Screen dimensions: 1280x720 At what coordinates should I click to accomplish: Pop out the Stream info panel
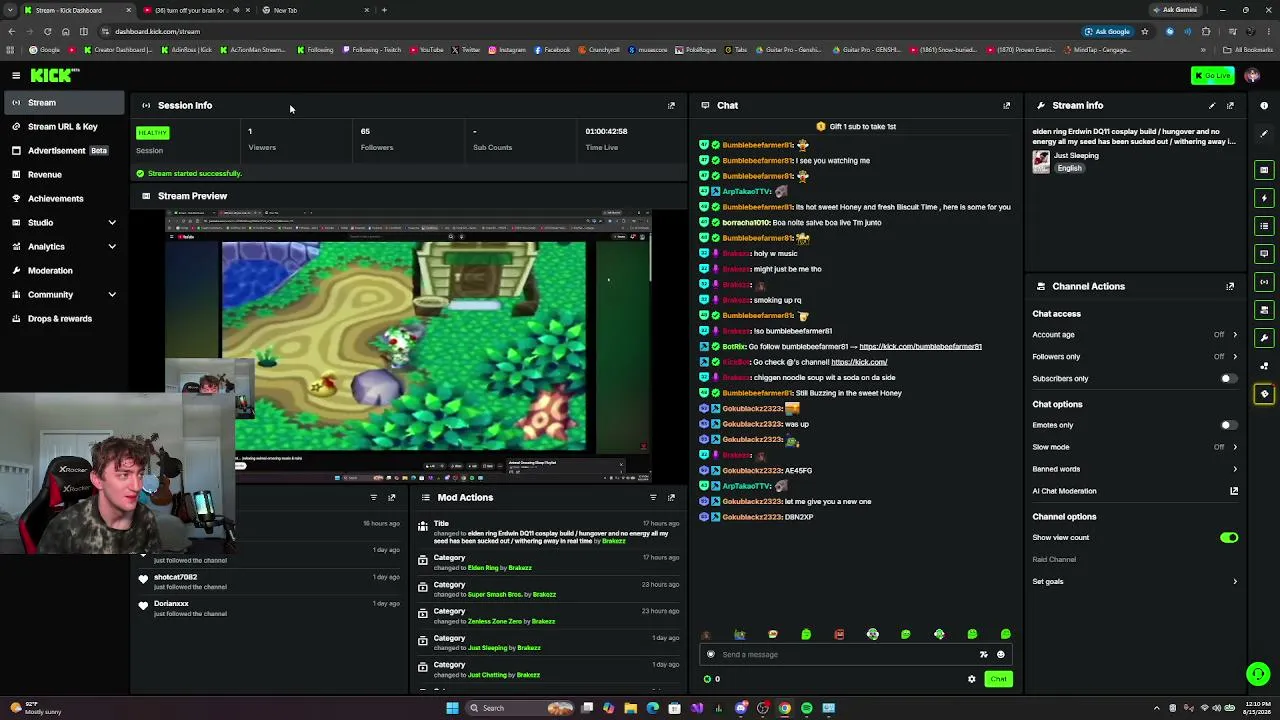point(1230,105)
